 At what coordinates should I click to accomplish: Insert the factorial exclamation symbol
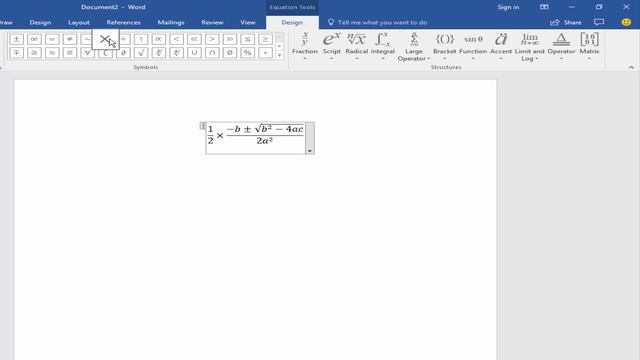(x=141, y=39)
